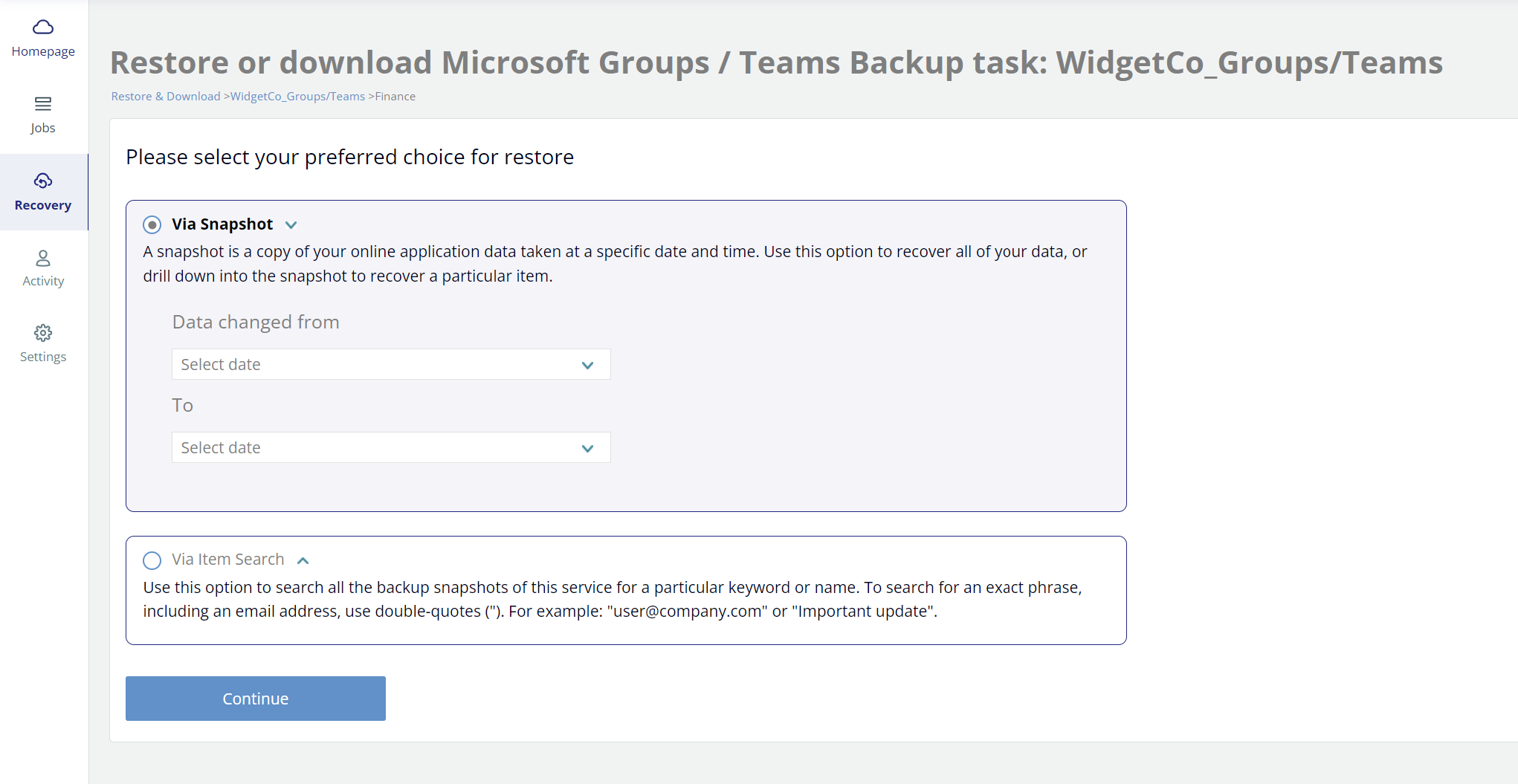Viewport: 1518px width, 784px height.
Task: Collapse the Via Snapshot chevron
Action: click(x=291, y=225)
